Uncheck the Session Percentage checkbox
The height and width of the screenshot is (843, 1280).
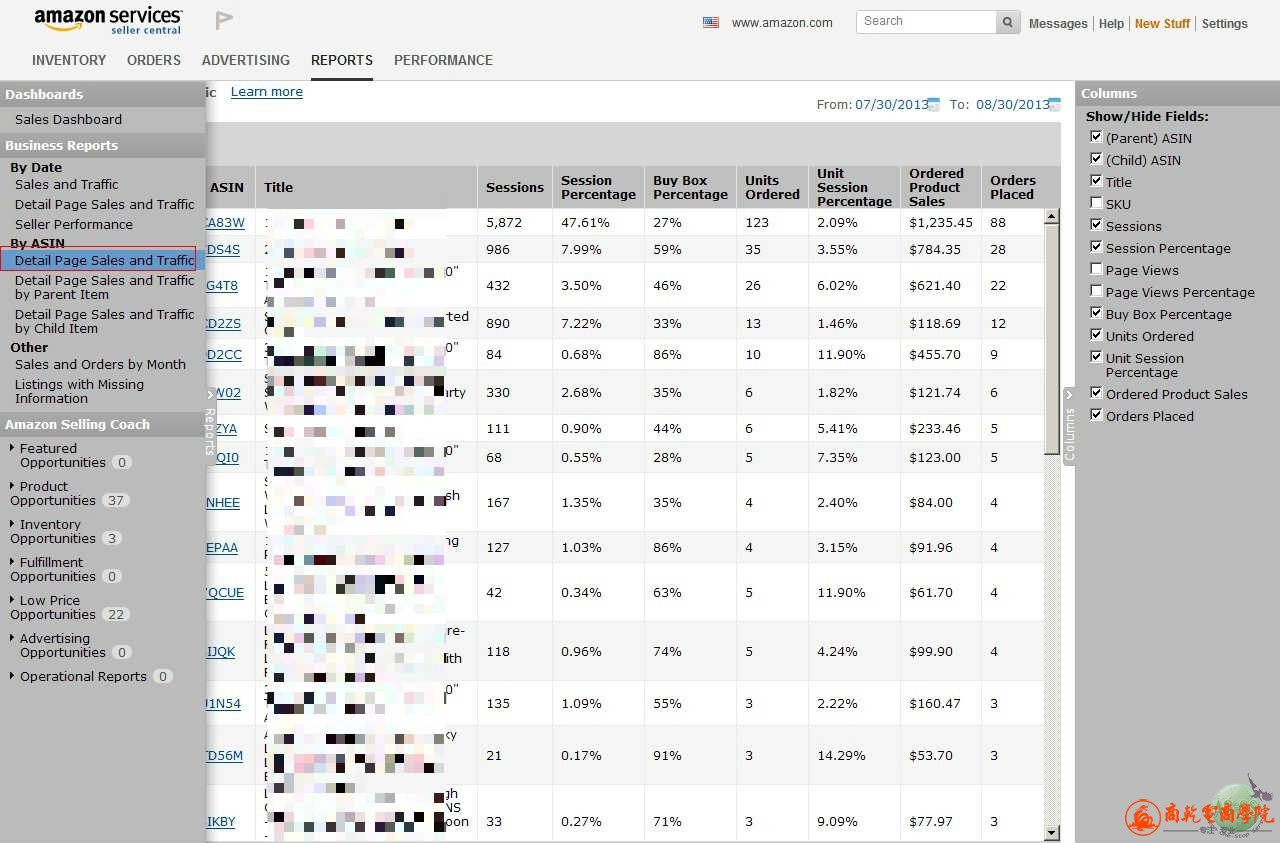pyautogui.click(x=1096, y=247)
